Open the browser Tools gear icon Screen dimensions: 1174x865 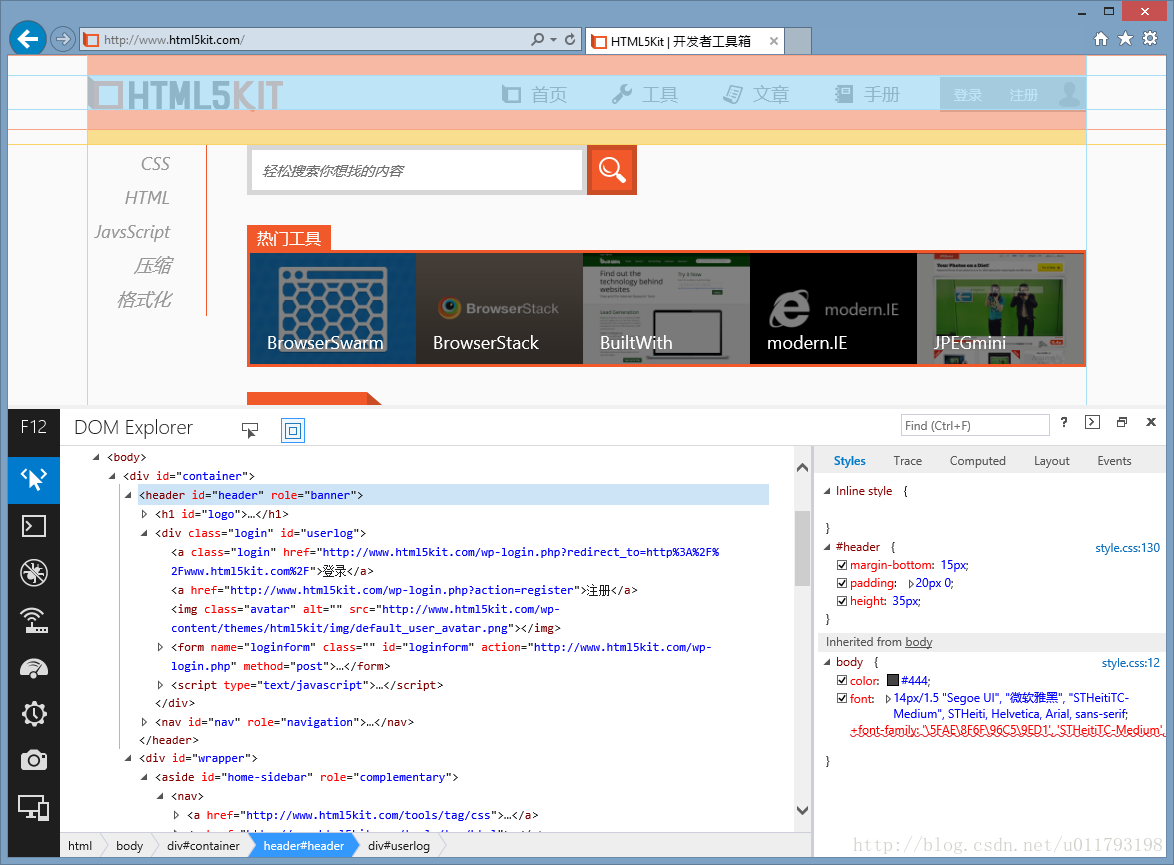click(1150, 38)
